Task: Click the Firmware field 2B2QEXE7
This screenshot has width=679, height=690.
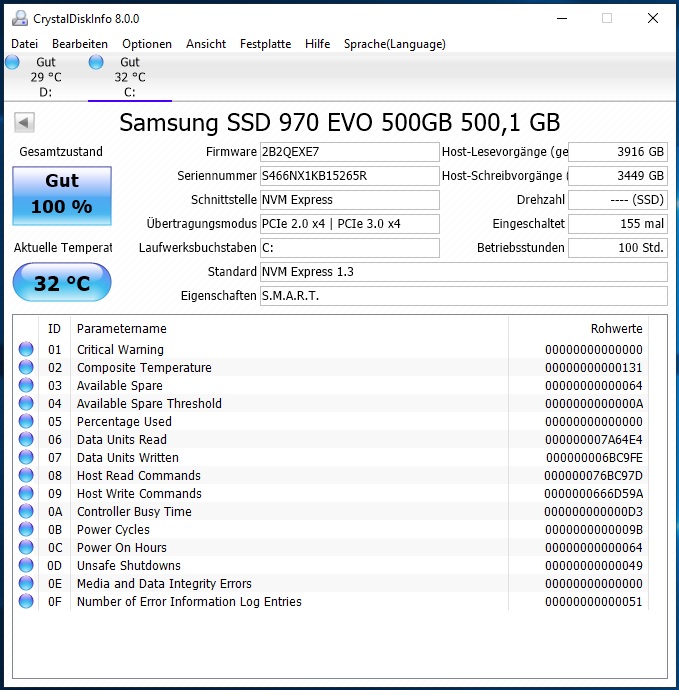Action: pyautogui.click(x=350, y=152)
